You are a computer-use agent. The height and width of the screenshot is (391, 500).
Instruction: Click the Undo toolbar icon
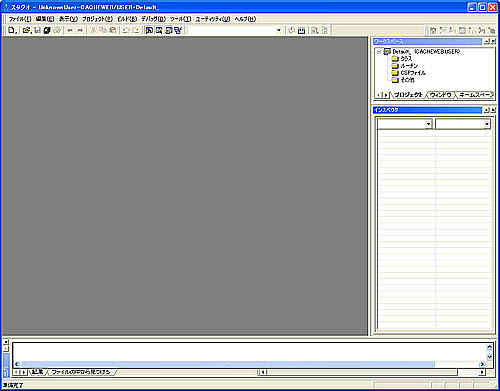point(126,30)
